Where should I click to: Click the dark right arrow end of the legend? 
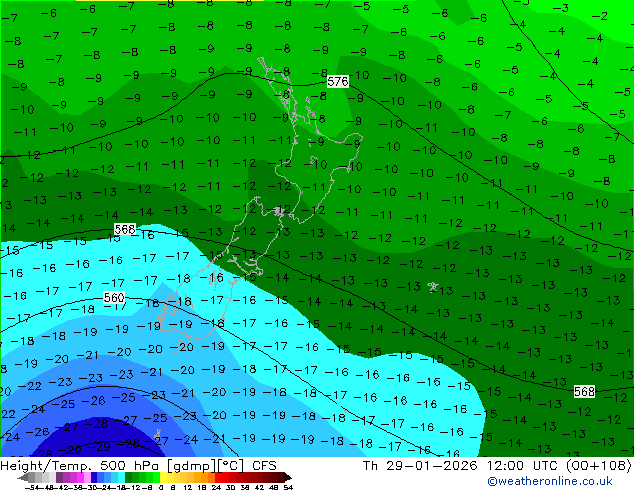pos(288,477)
